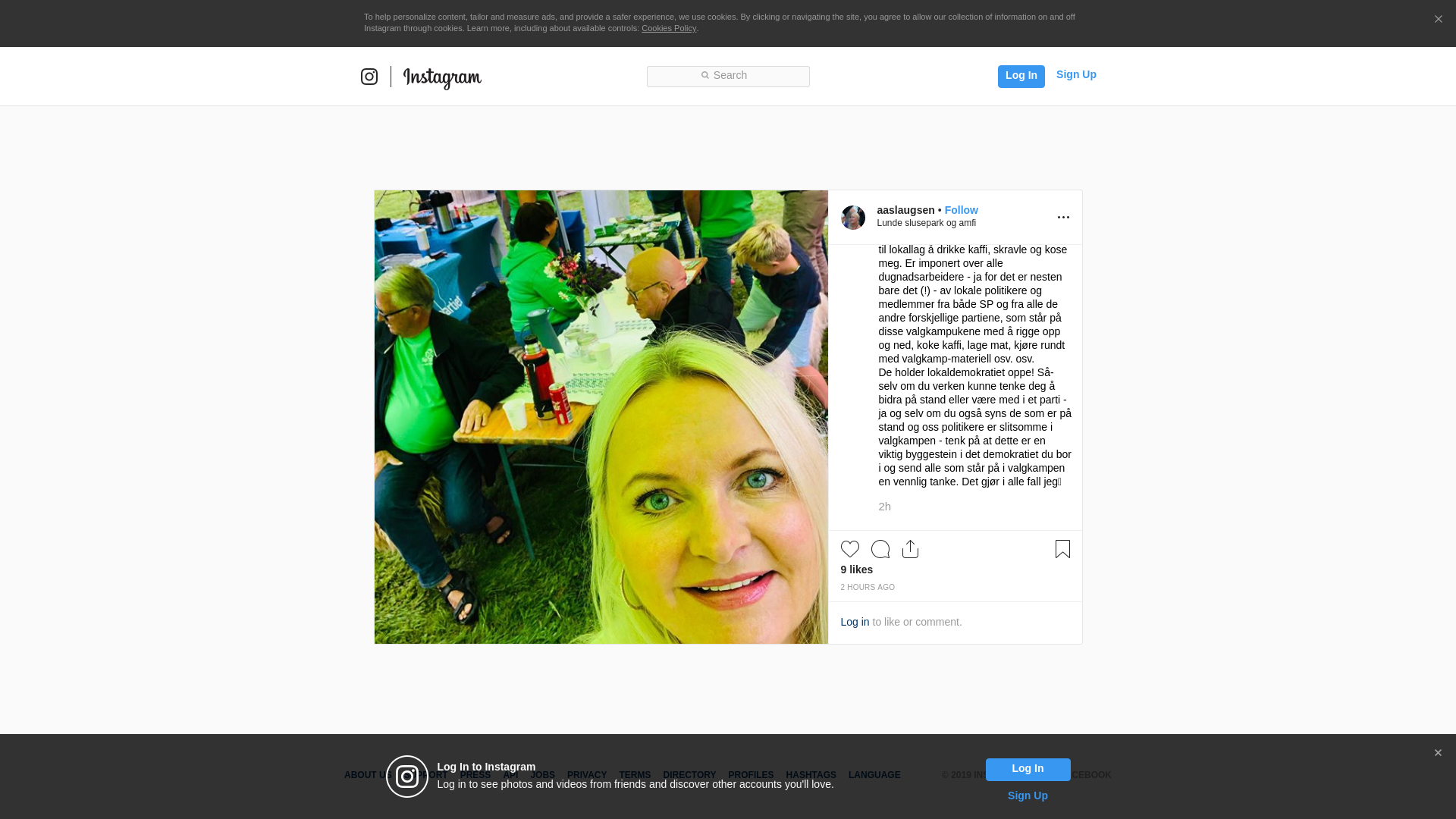Open the TERMS footer link
The height and width of the screenshot is (819, 1456).
coord(635,775)
